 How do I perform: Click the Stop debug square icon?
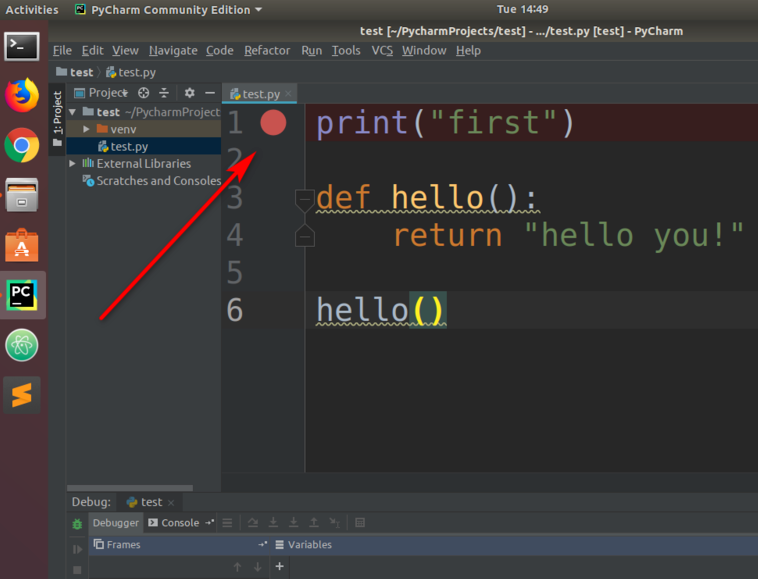coord(77,570)
